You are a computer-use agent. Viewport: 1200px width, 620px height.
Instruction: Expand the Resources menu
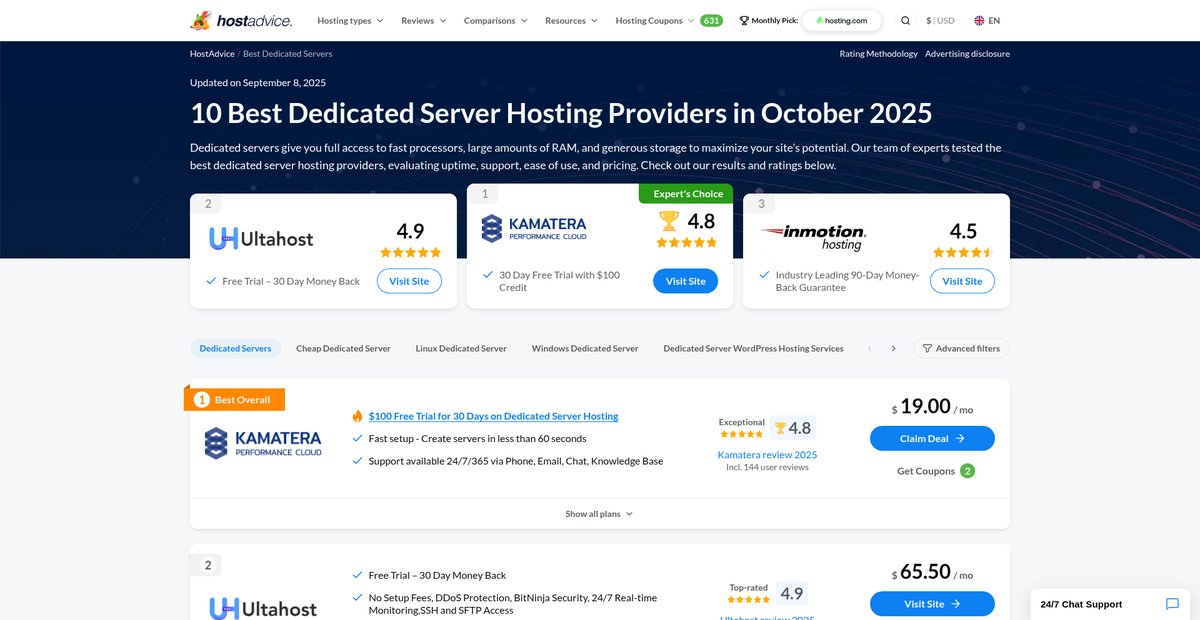571,20
